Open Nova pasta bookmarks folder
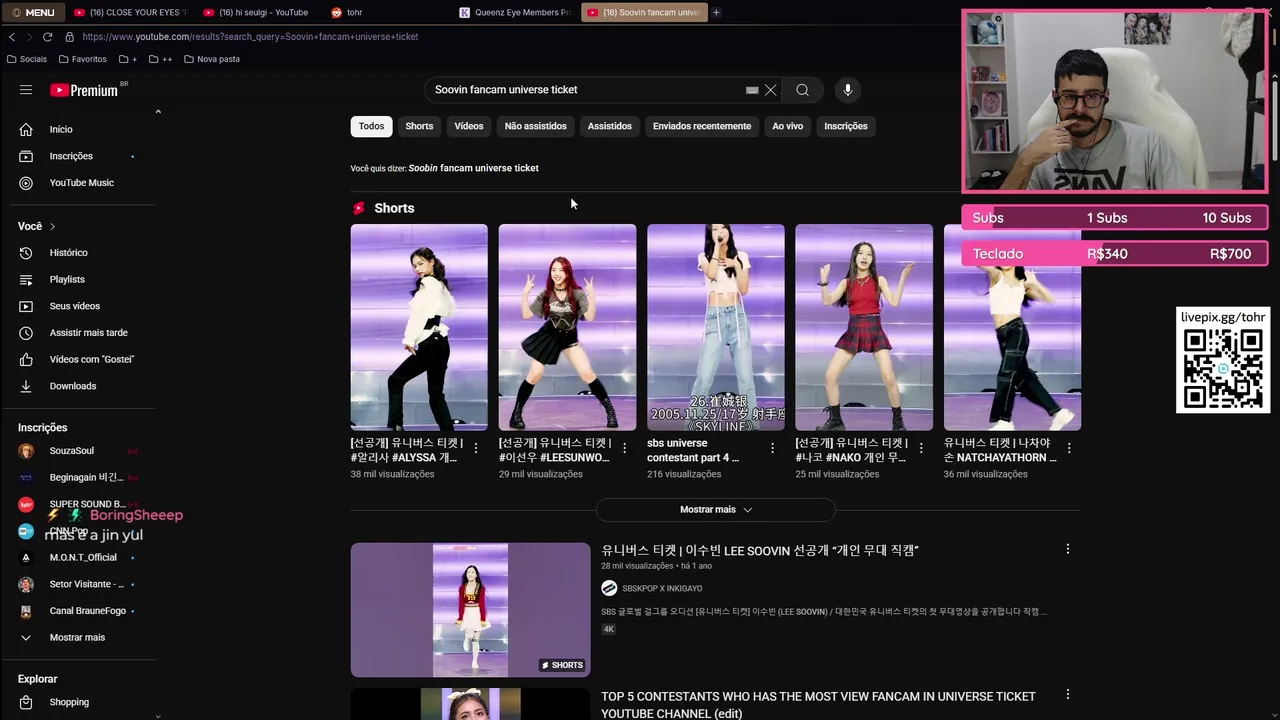The width and height of the screenshot is (1280, 720). click(212, 59)
